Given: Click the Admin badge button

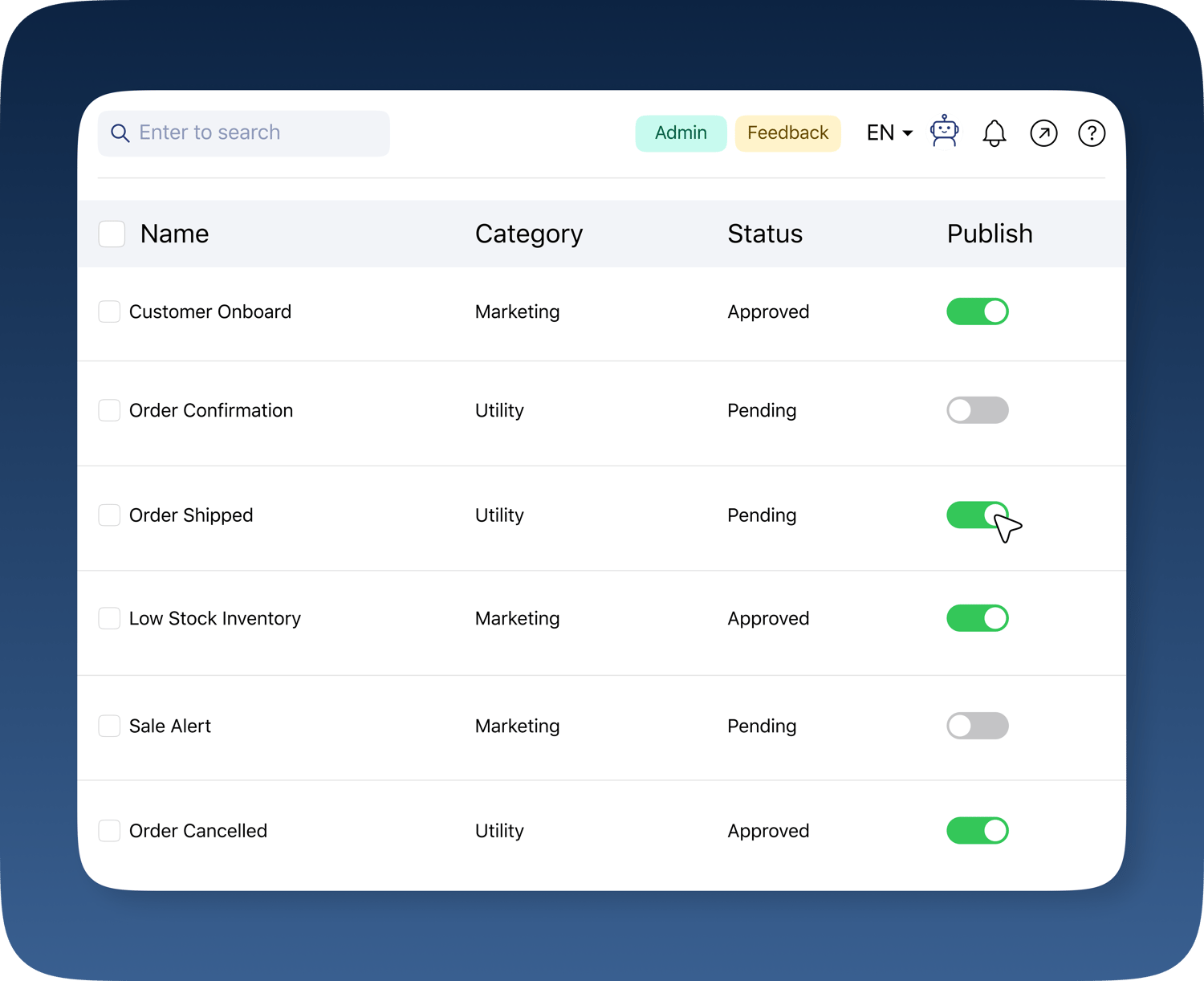Looking at the screenshot, I should pyautogui.click(x=681, y=133).
